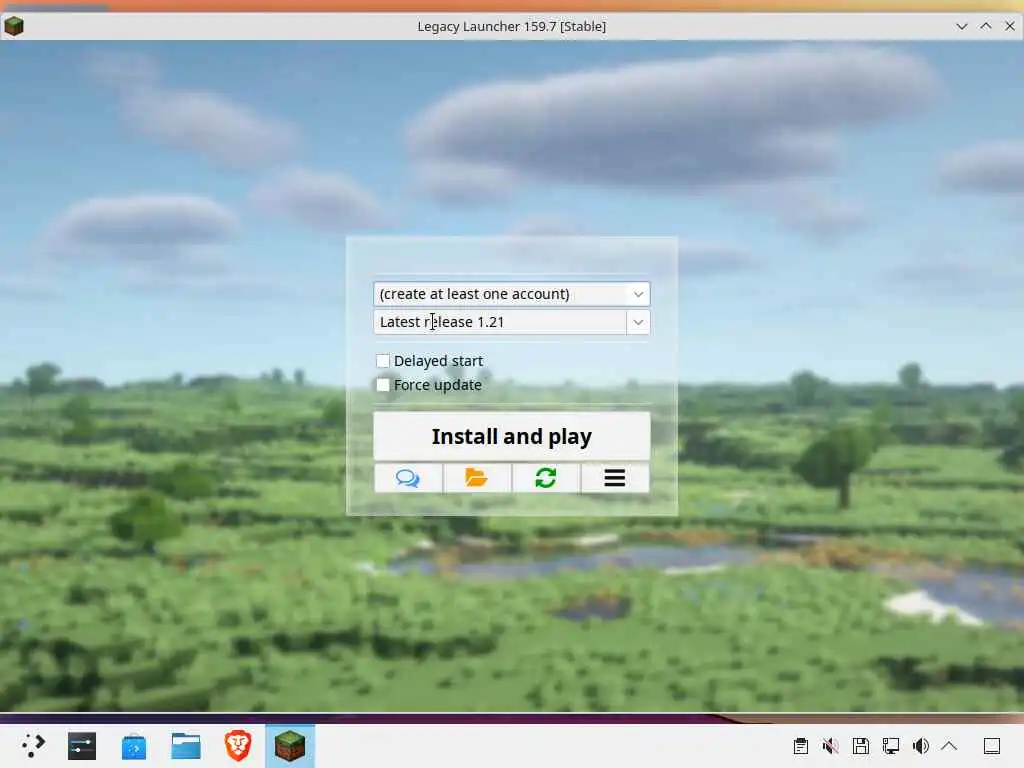Click the Install and play button
1024x768 pixels.
click(x=511, y=436)
